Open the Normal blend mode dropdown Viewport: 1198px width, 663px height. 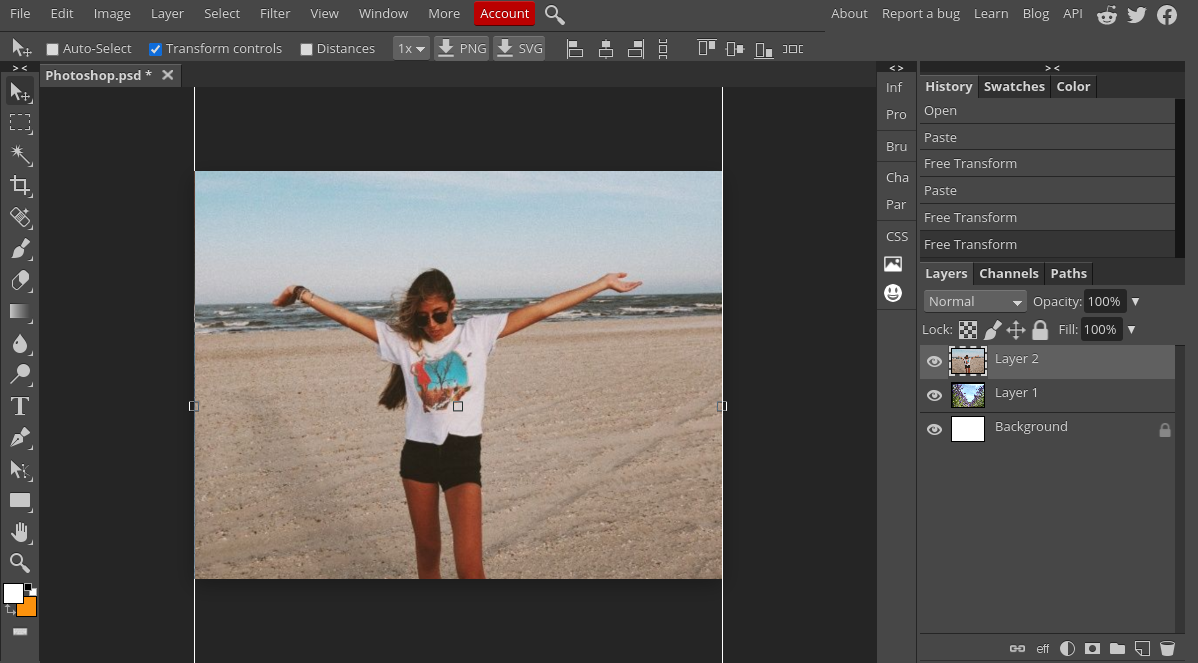pyautogui.click(x=975, y=302)
